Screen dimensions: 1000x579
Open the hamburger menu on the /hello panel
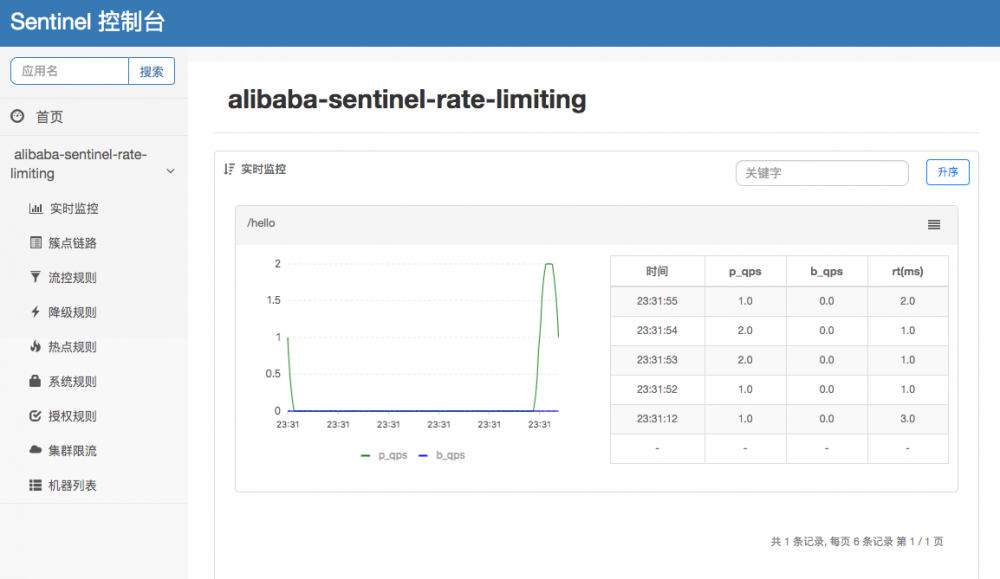934,224
